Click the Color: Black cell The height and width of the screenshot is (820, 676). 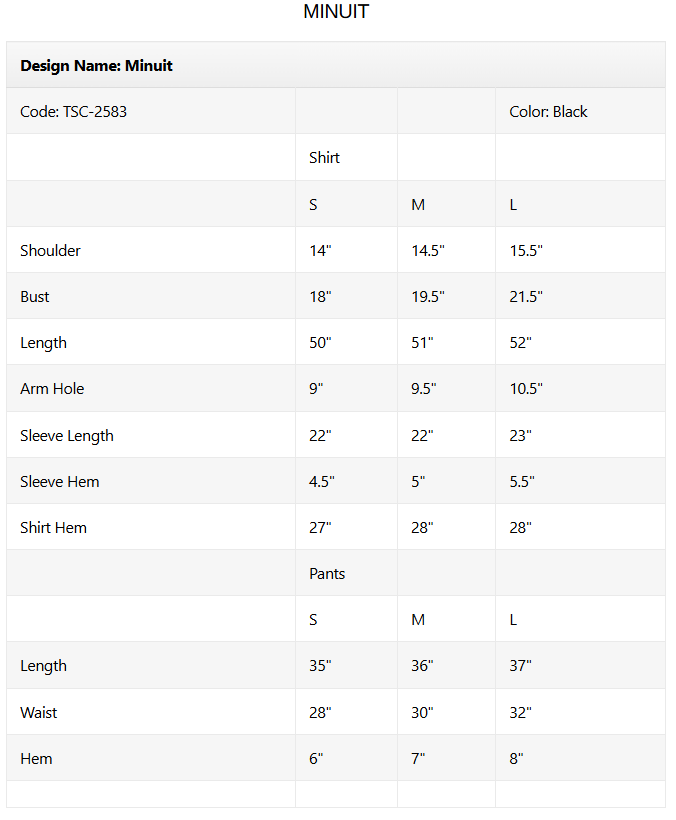pyautogui.click(x=548, y=112)
